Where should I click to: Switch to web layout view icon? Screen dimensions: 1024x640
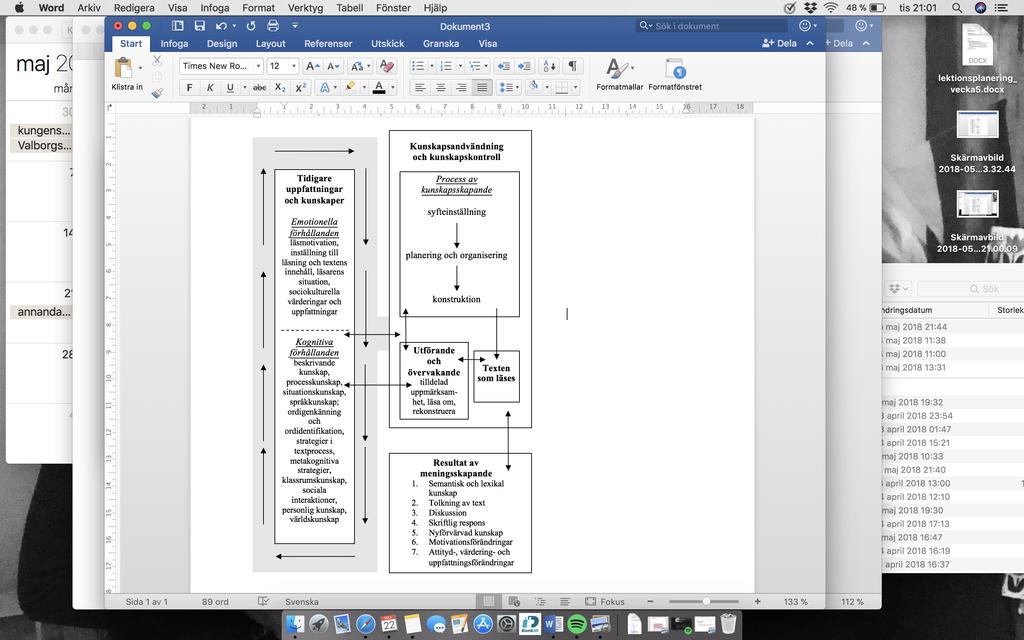514,601
